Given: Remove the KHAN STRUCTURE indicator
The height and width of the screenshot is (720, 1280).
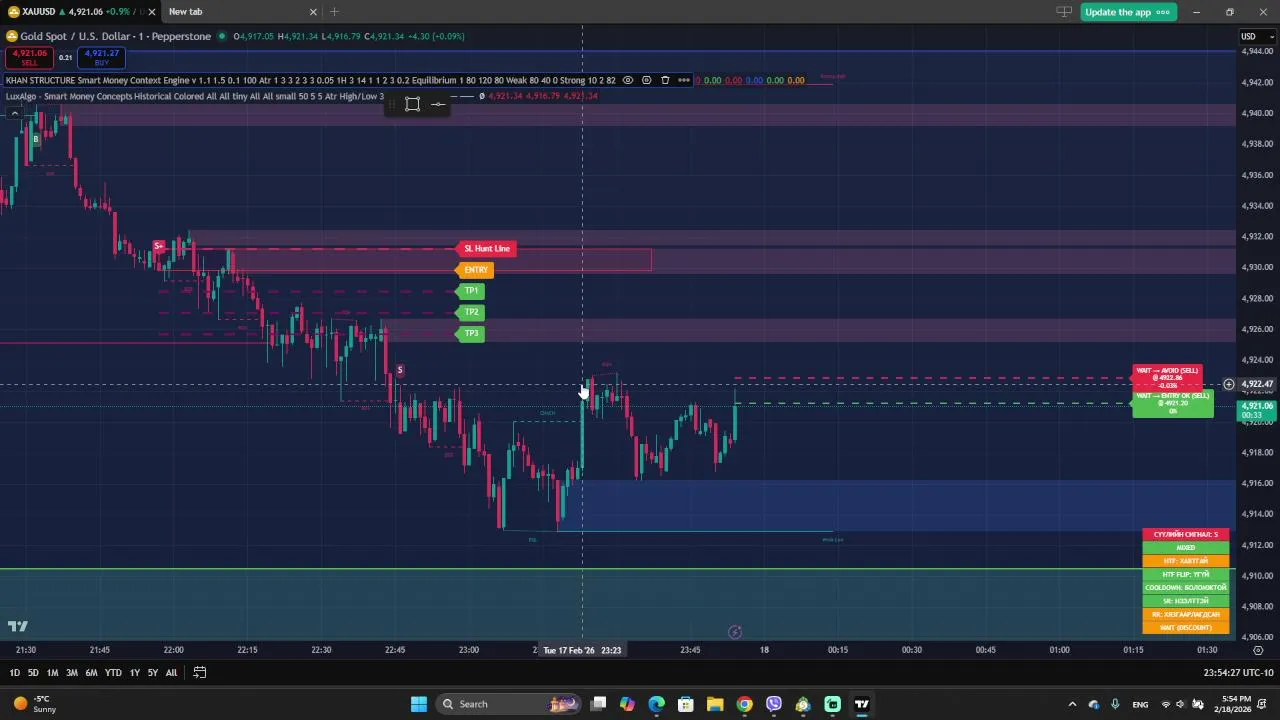Looking at the screenshot, I should pyautogui.click(x=665, y=80).
